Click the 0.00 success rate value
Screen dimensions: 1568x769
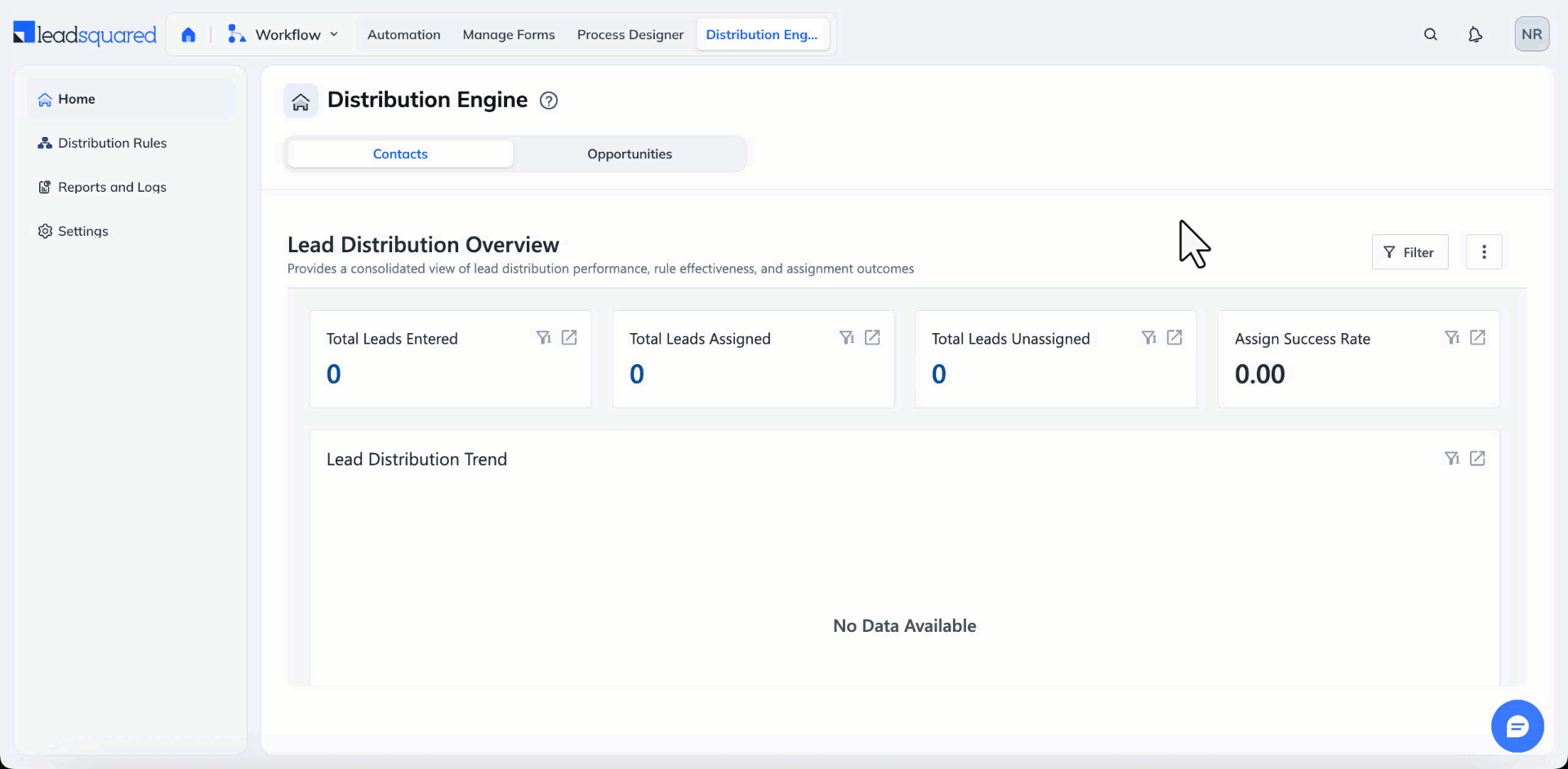pyautogui.click(x=1259, y=374)
